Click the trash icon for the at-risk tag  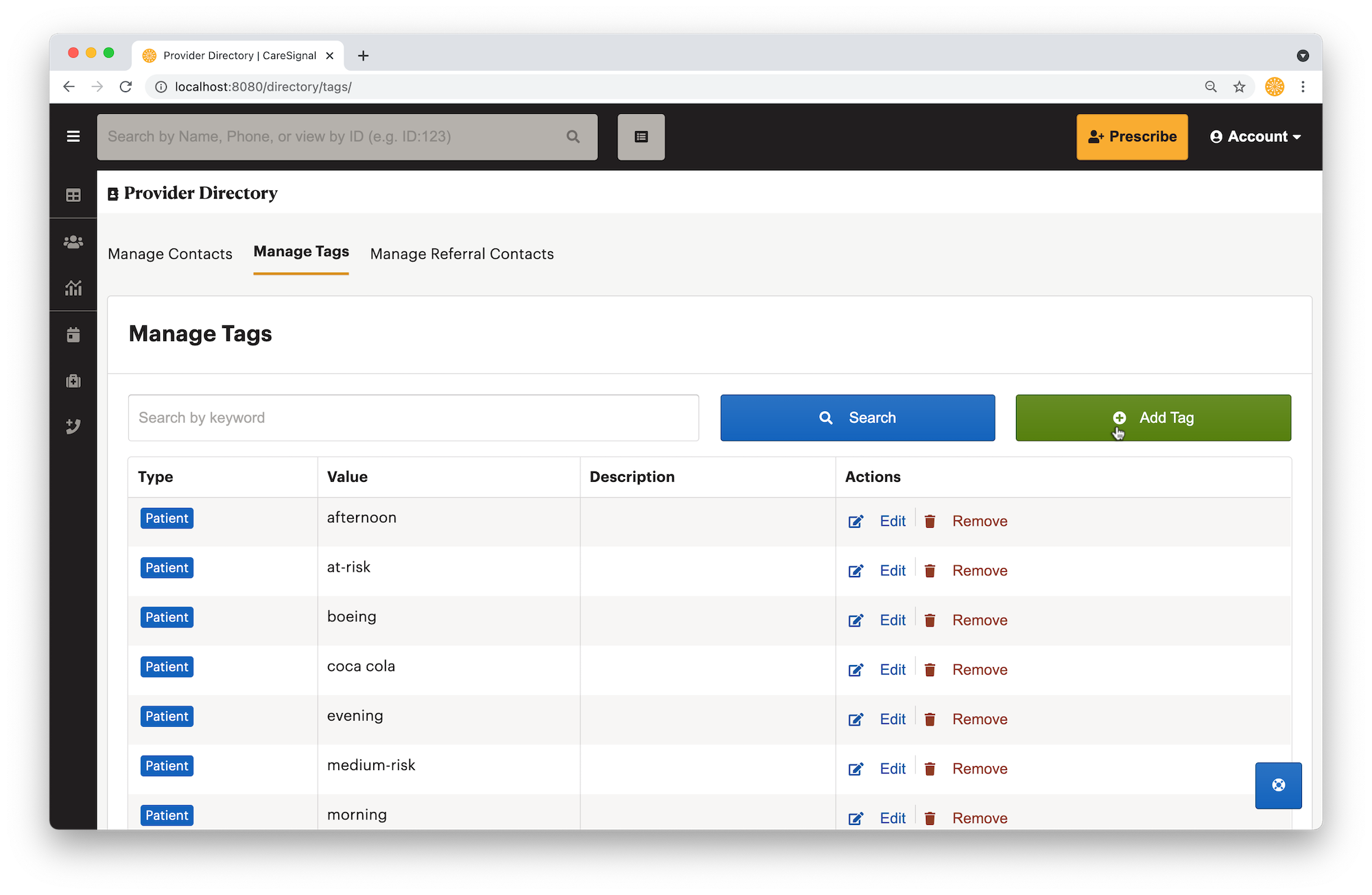coord(930,571)
